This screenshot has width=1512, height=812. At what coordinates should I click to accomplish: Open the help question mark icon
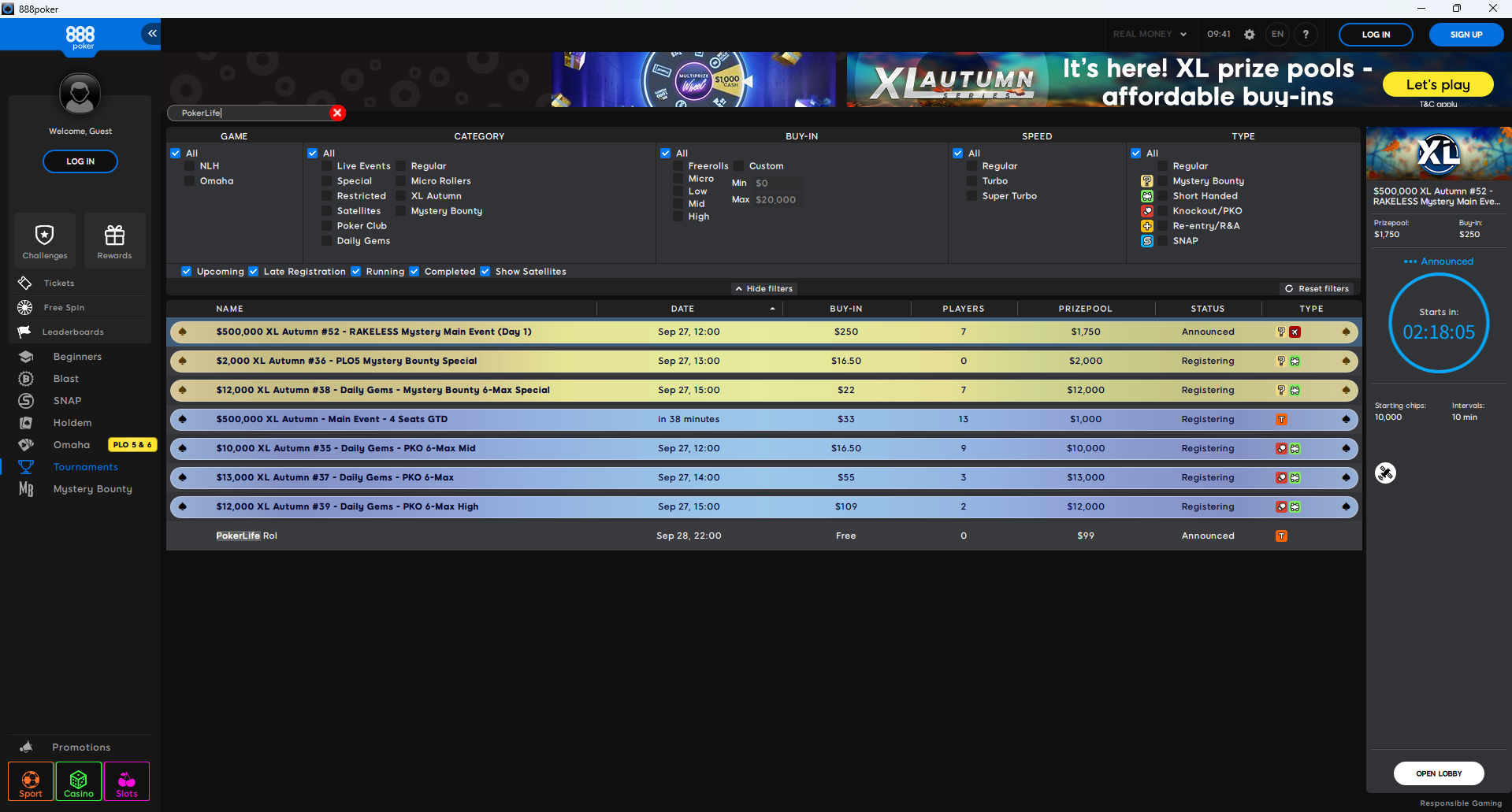point(1306,35)
